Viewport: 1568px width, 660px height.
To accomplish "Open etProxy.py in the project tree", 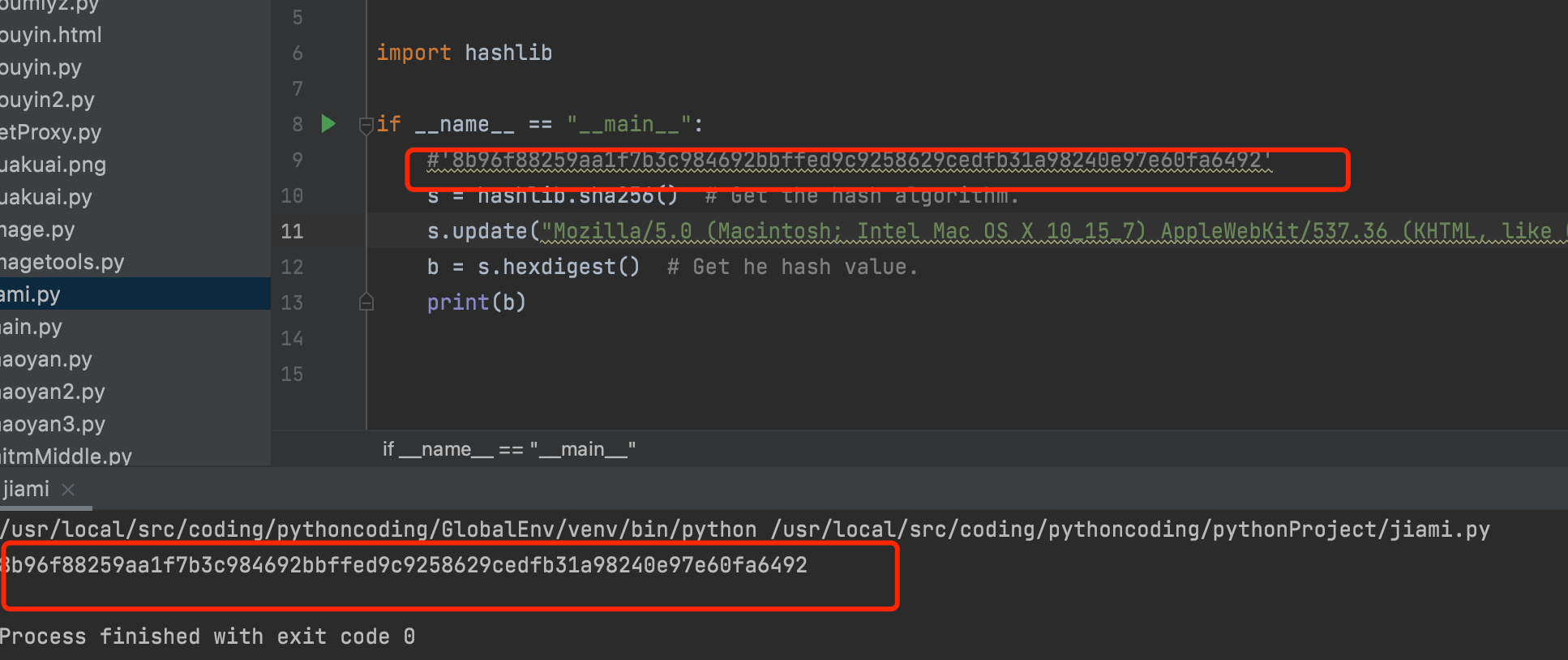I will point(50,132).
